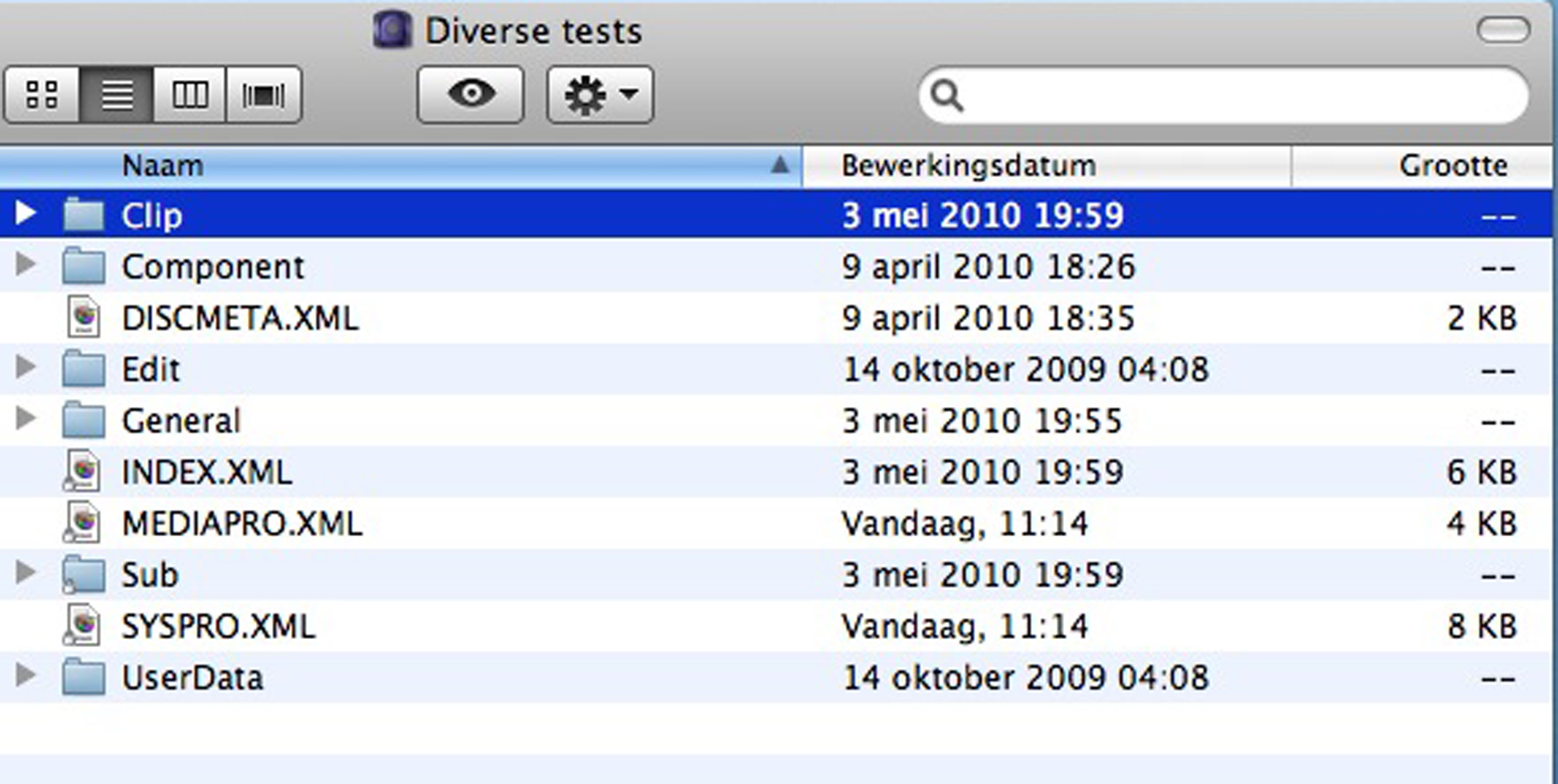Switch to Cover Flow view
Screen dimensions: 1558x784
click(264, 95)
